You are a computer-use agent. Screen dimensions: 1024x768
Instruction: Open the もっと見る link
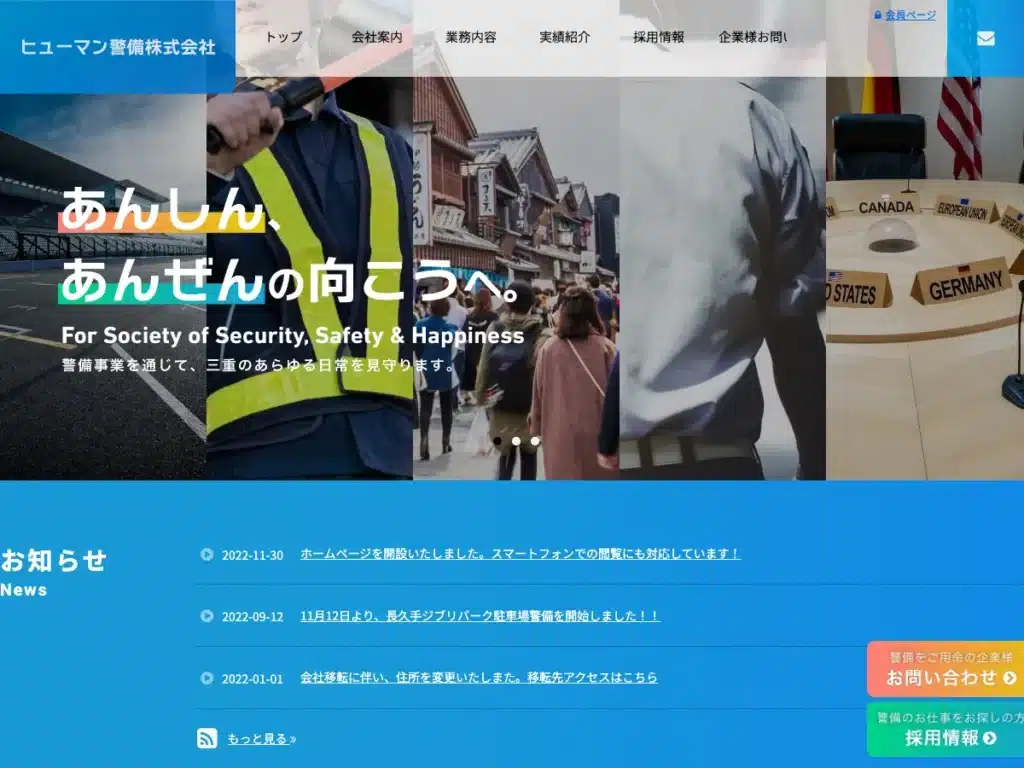click(261, 739)
